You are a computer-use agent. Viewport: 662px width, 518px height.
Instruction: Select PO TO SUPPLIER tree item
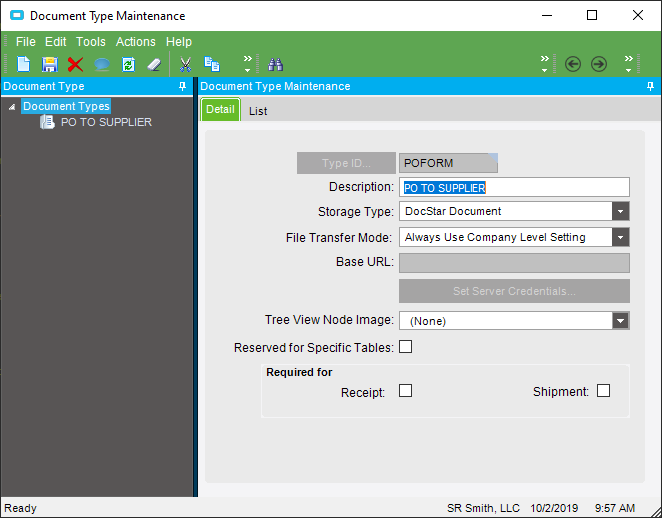click(x=106, y=122)
